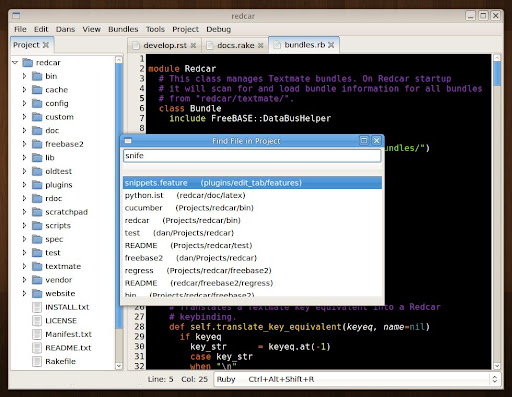
Task: Expand the scratchpad folder
Action: point(24,212)
